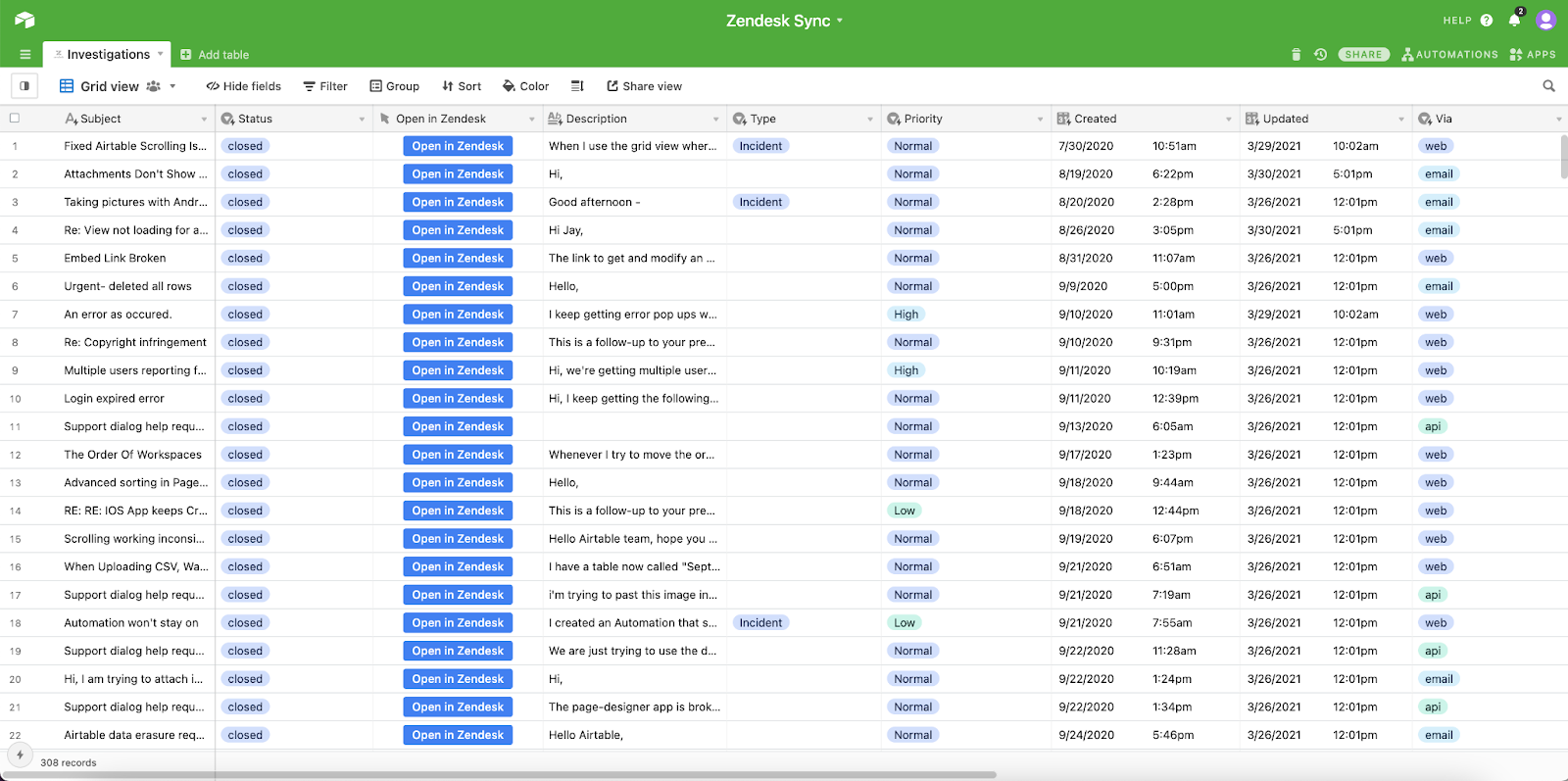1568x781 pixels.
Task: Open the notifications bell
Action: point(1515,20)
